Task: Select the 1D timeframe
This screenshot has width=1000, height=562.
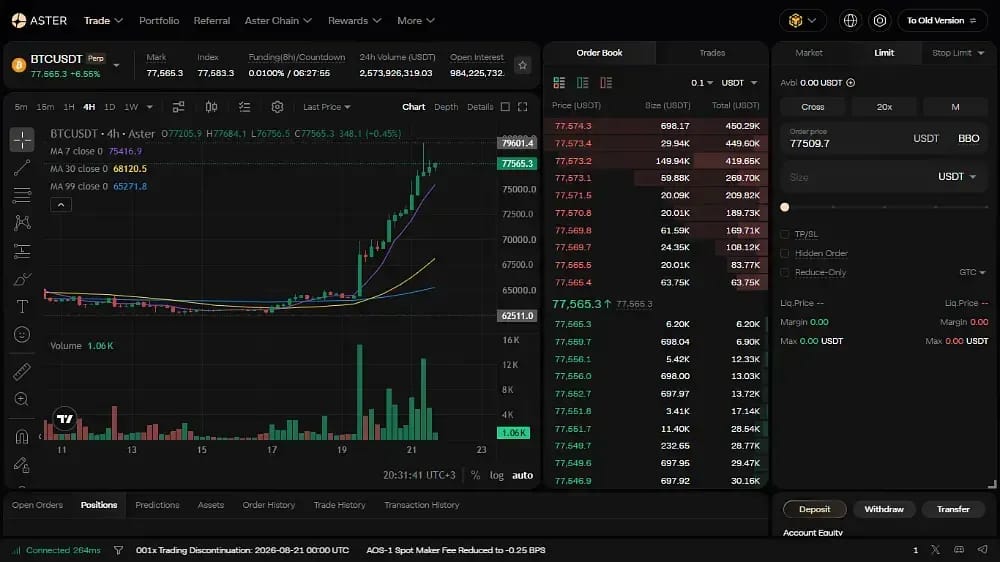Action: point(110,107)
